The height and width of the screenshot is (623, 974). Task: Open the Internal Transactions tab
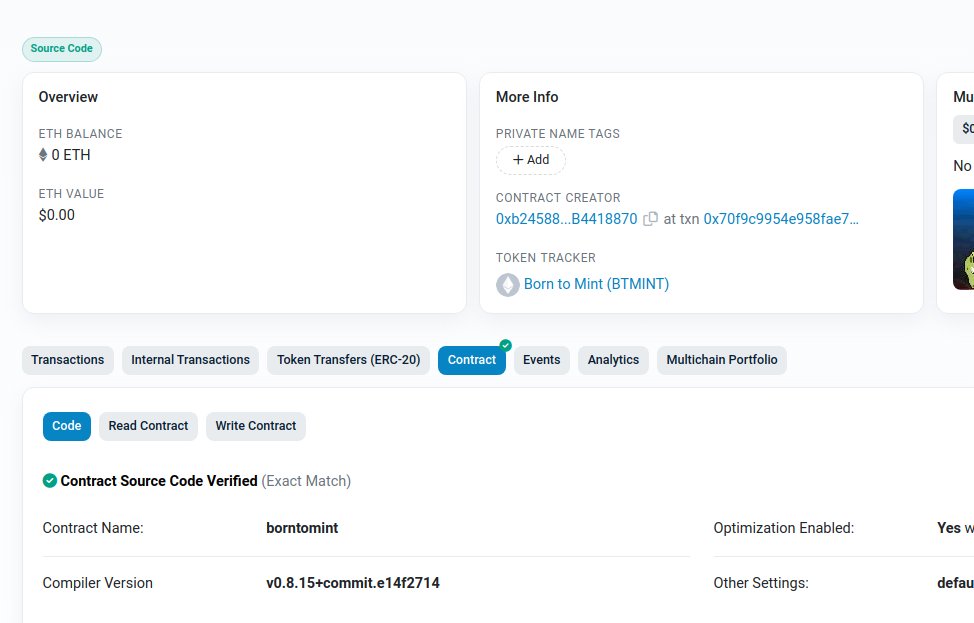tap(190, 360)
